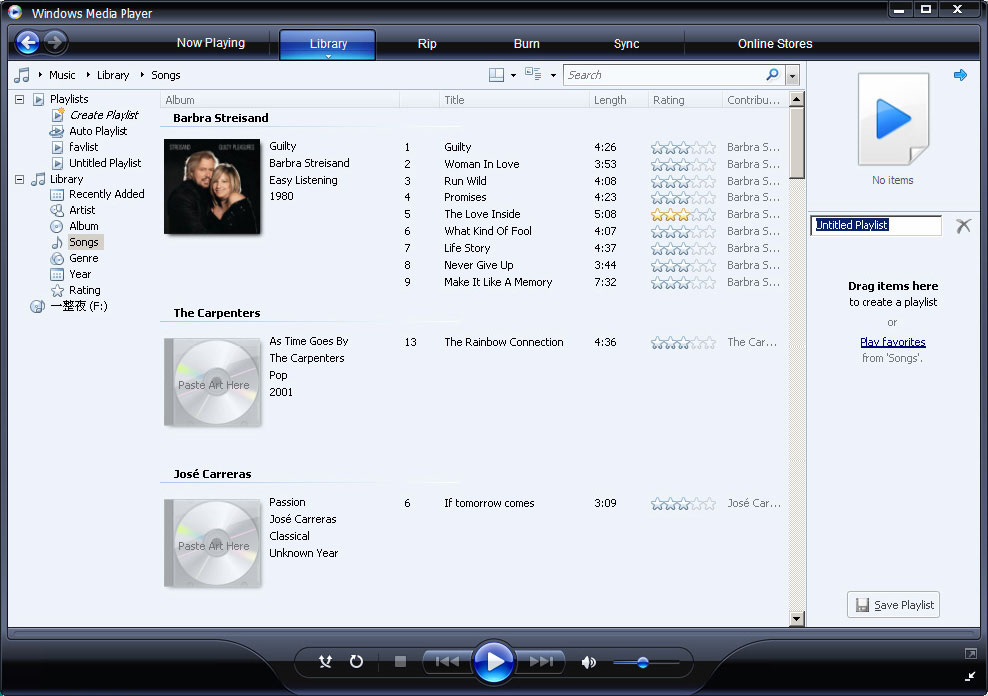The height and width of the screenshot is (696, 988).
Task: Mute the volume speaker icon
Action: click(589, 662)
